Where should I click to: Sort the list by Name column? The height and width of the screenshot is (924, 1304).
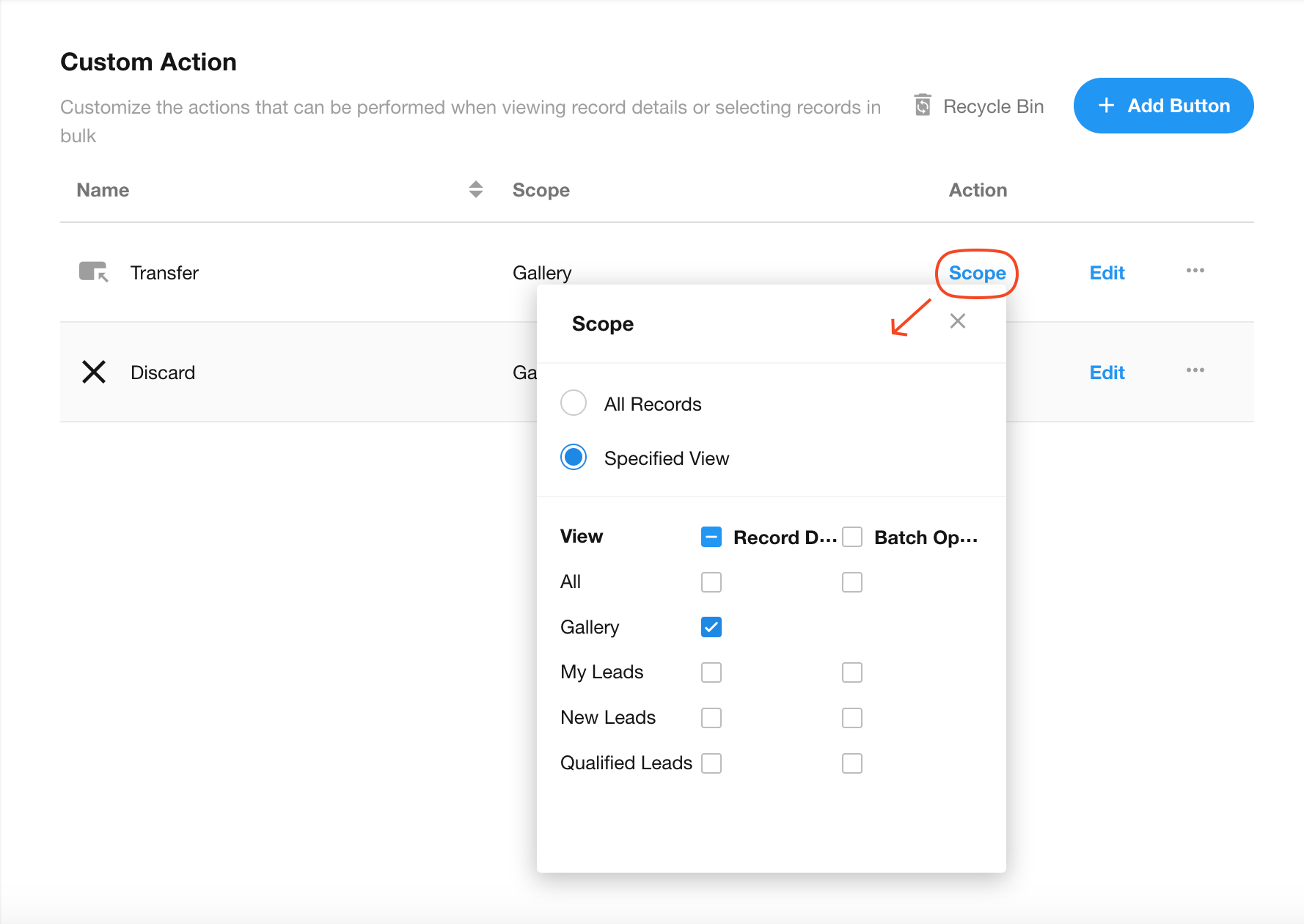[475, 189]
